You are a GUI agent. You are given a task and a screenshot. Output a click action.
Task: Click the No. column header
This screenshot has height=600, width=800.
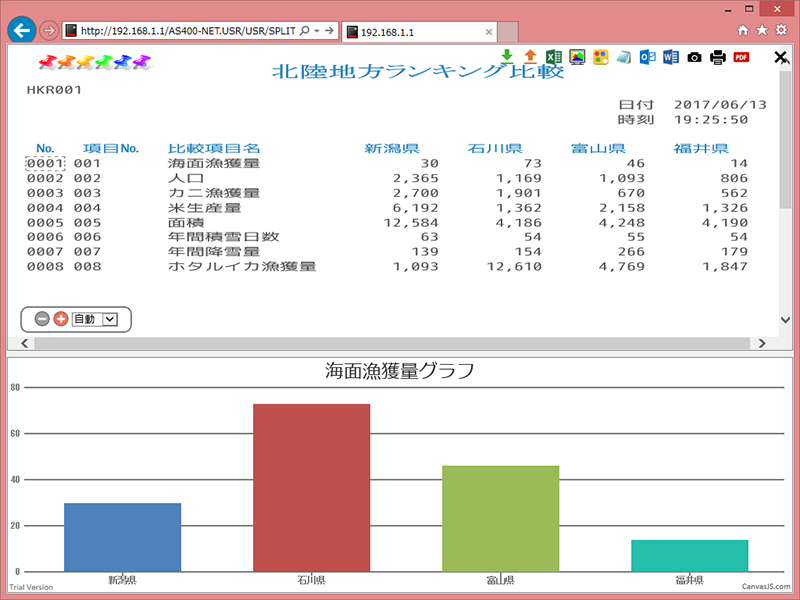pyautogui.click(x=45, y=148)
